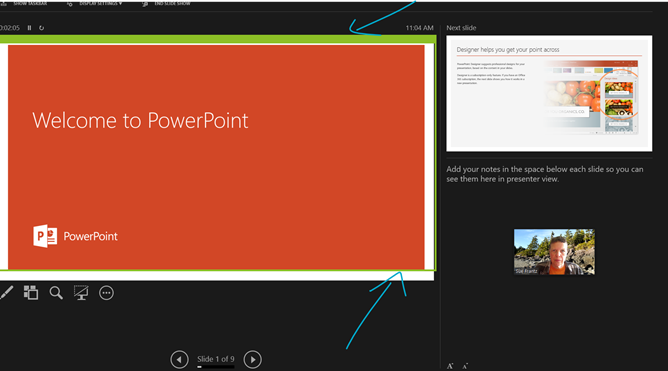Click the Slide 1 of 9 indicator
This screenshot has height=371, width=668.
tap(216, 359)
